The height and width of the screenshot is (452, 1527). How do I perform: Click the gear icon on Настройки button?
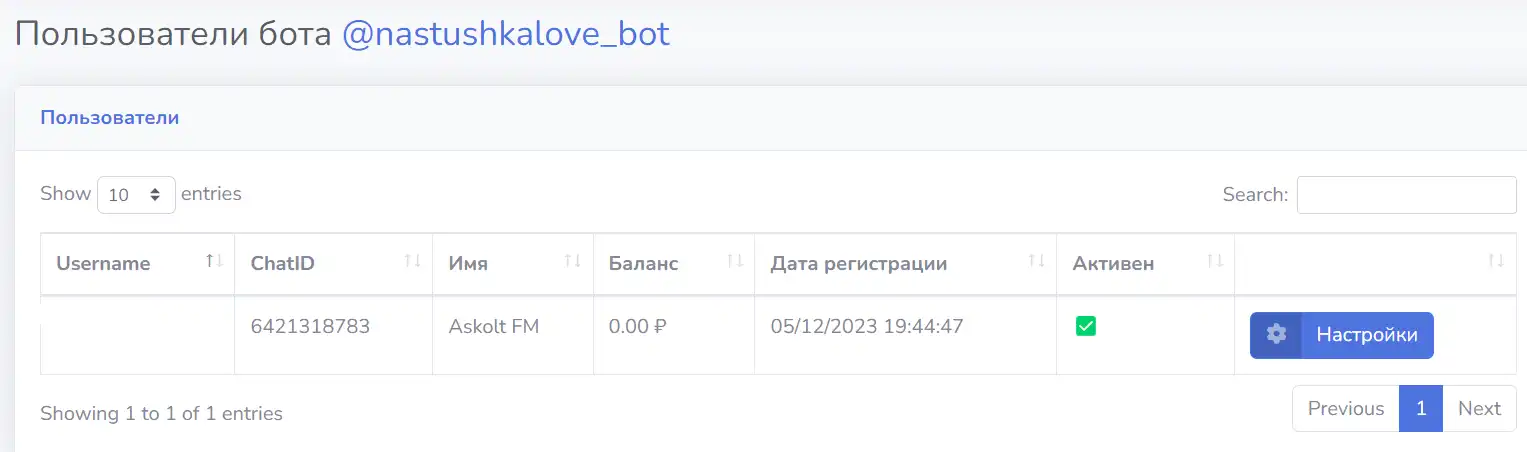coord(1276,335)
